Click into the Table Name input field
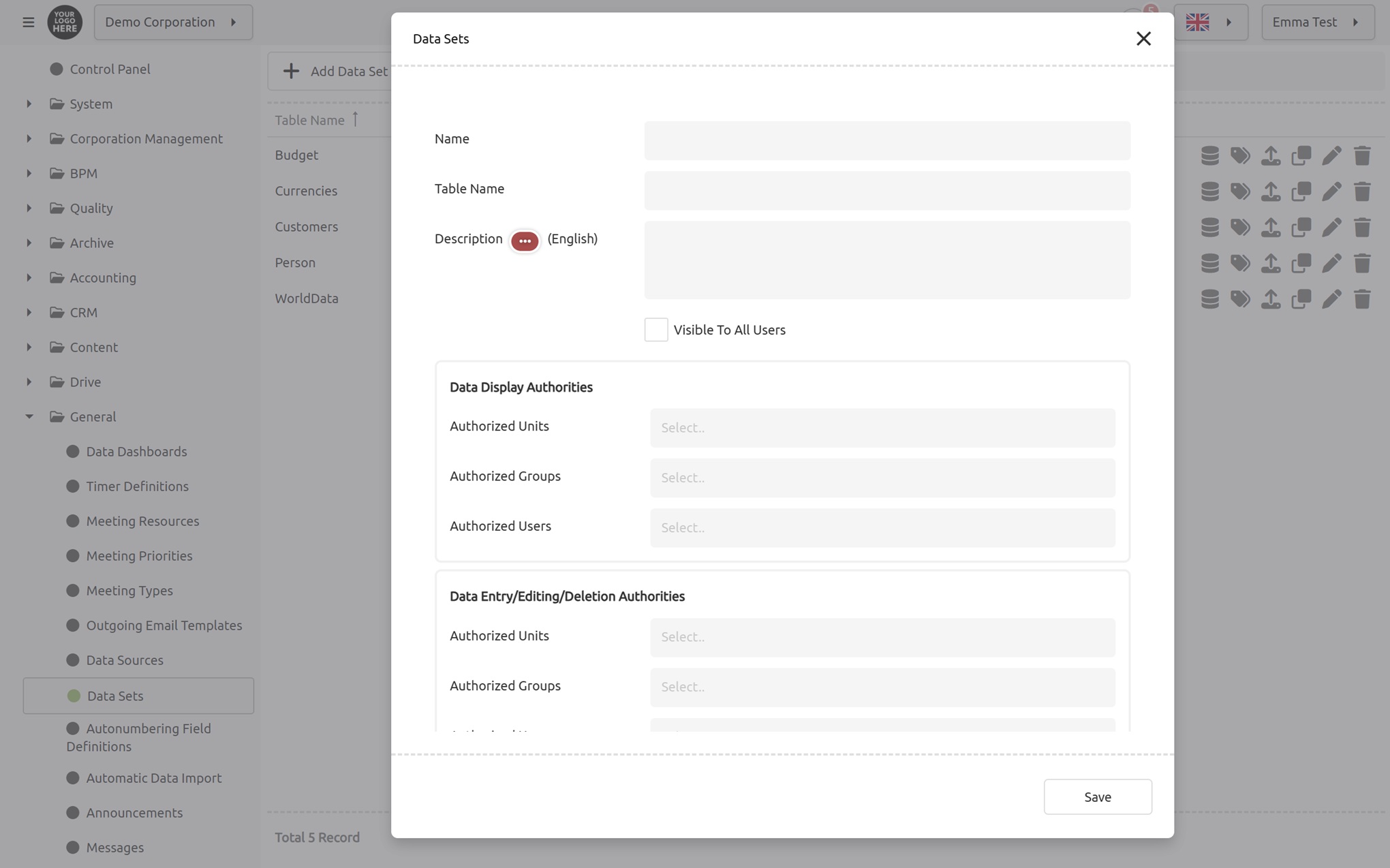The height and width of the screenshot is (868, 1390). pos(887,191)
